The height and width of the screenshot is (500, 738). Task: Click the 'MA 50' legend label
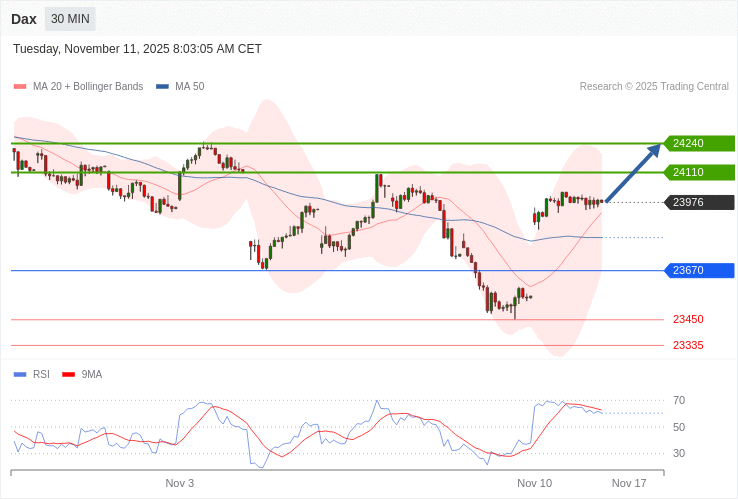190,87
